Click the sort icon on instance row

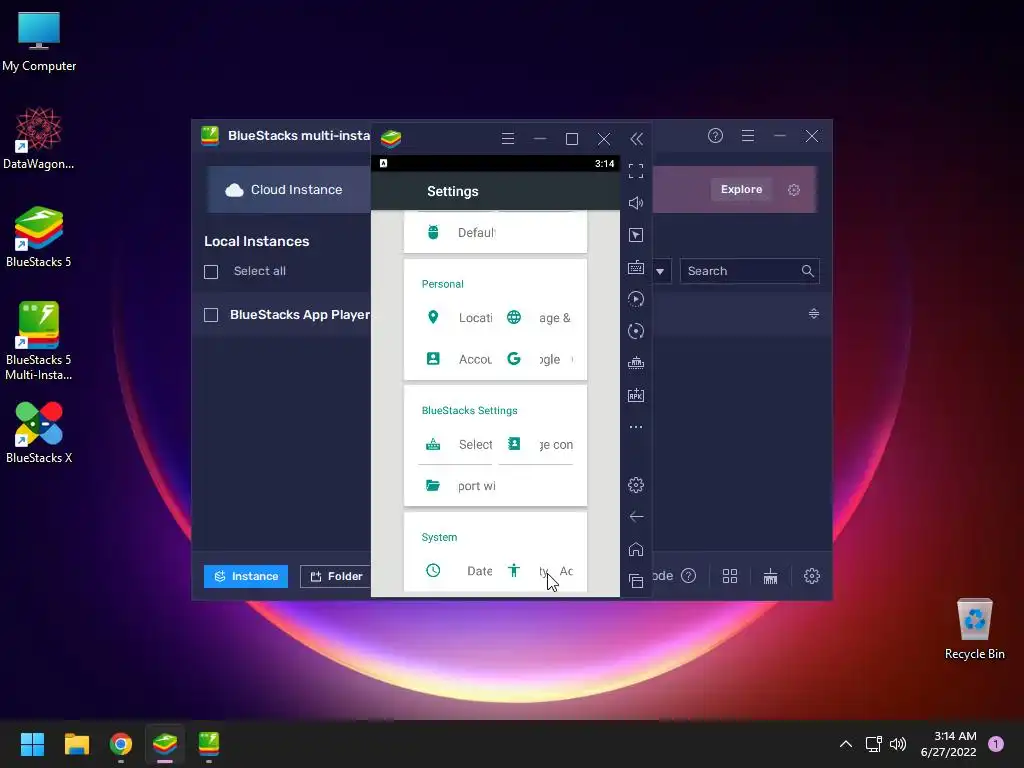point(814,313)
